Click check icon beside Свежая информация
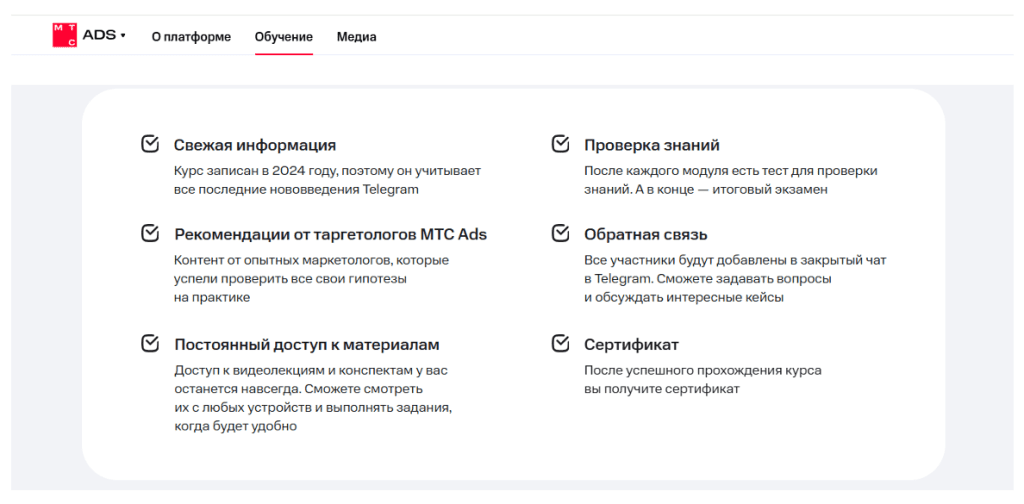The image size is (1024, 504). (x=150, y=144)
